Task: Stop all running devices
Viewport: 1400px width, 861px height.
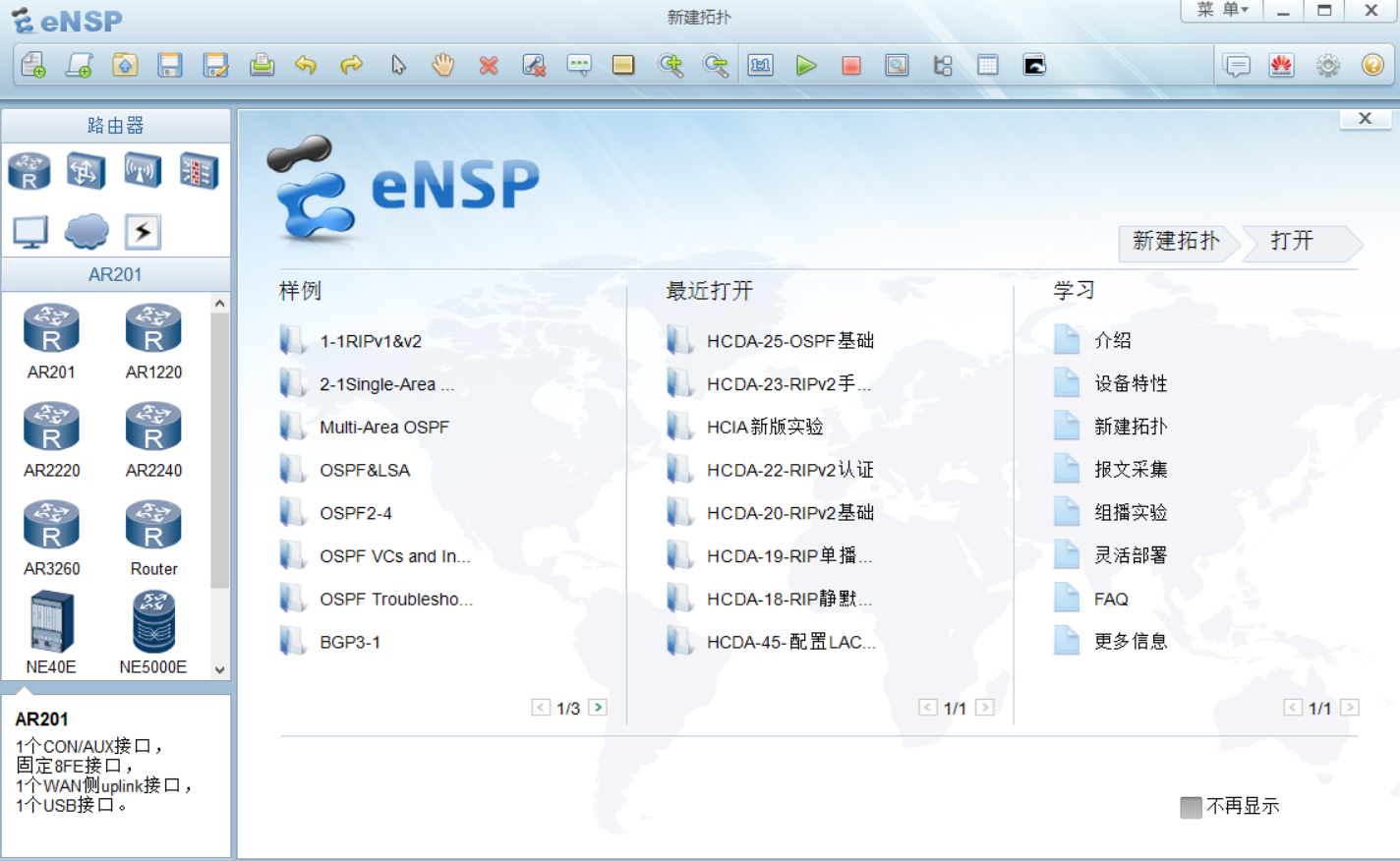Action: pyautogui.click(x=851, y=65)
